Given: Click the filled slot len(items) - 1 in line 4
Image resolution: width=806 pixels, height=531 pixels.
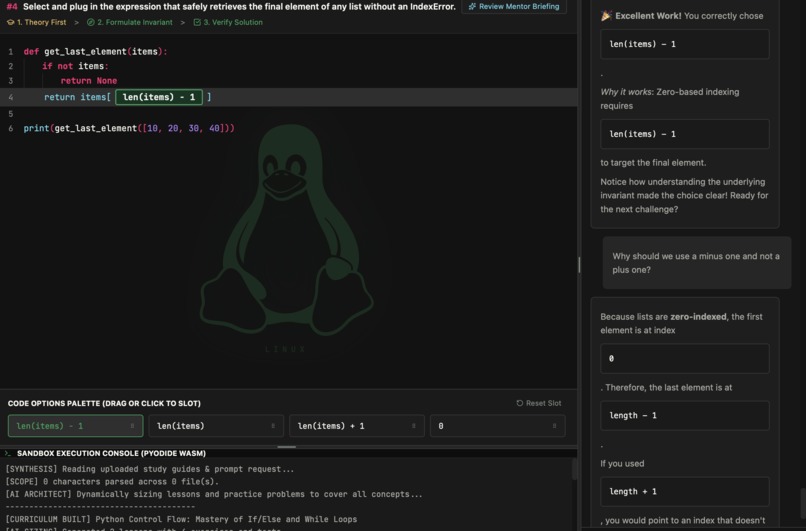Looking at the screenshot, I should [x=159, y=97].
